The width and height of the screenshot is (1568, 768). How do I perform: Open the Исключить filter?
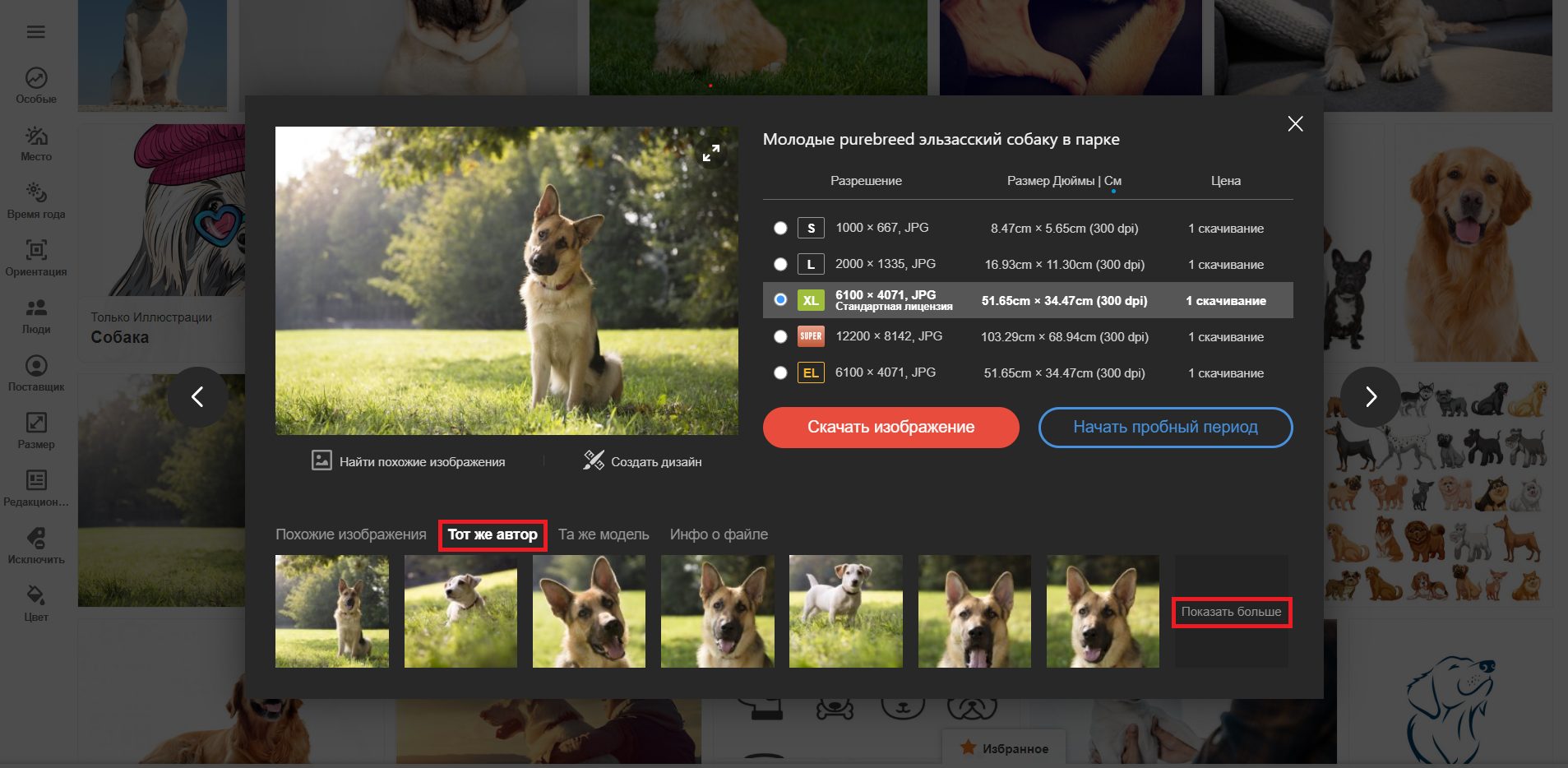coord(36,546)
